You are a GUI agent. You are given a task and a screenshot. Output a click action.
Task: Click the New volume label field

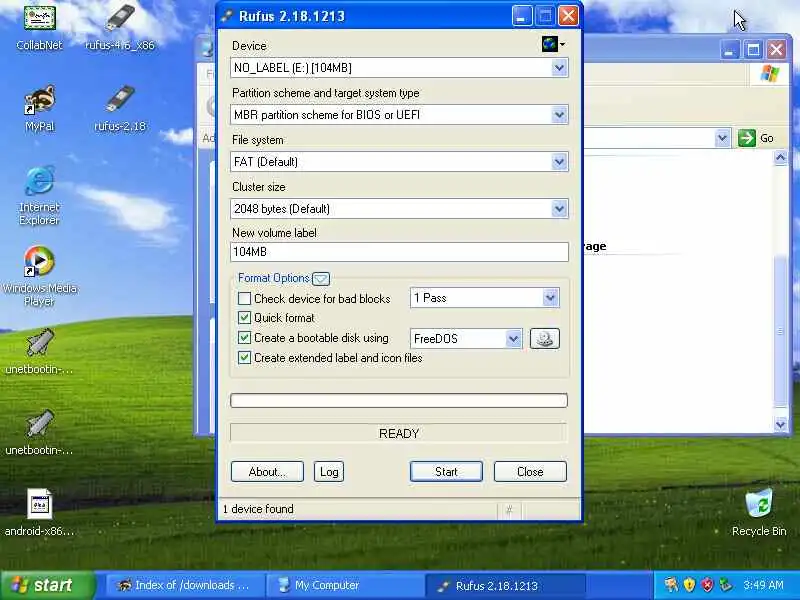pos(399,252)
